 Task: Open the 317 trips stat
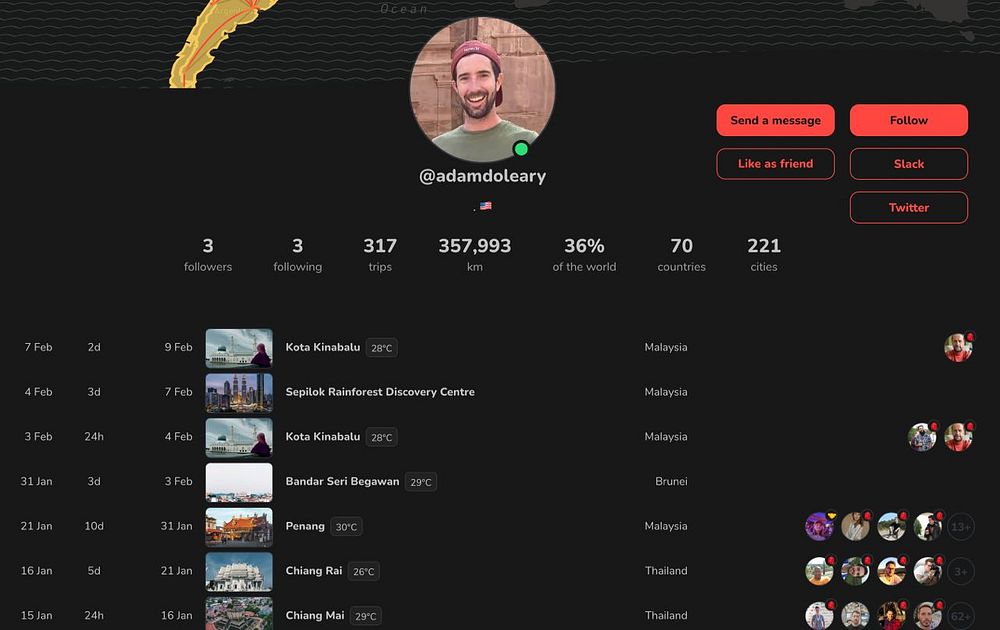[x=380, y=254]
